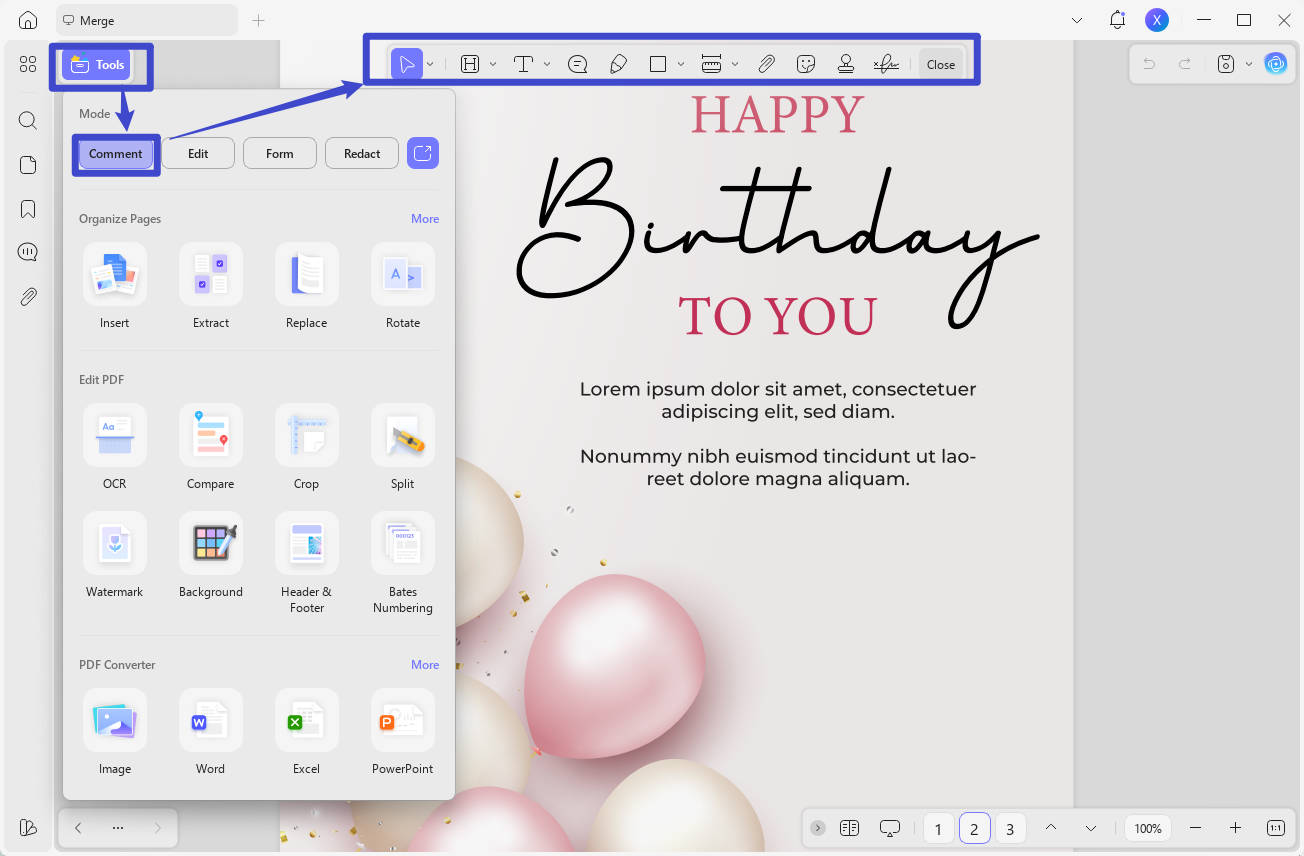Convert PDF to Word
1304x856 pixels.
[x=211, y=732]
